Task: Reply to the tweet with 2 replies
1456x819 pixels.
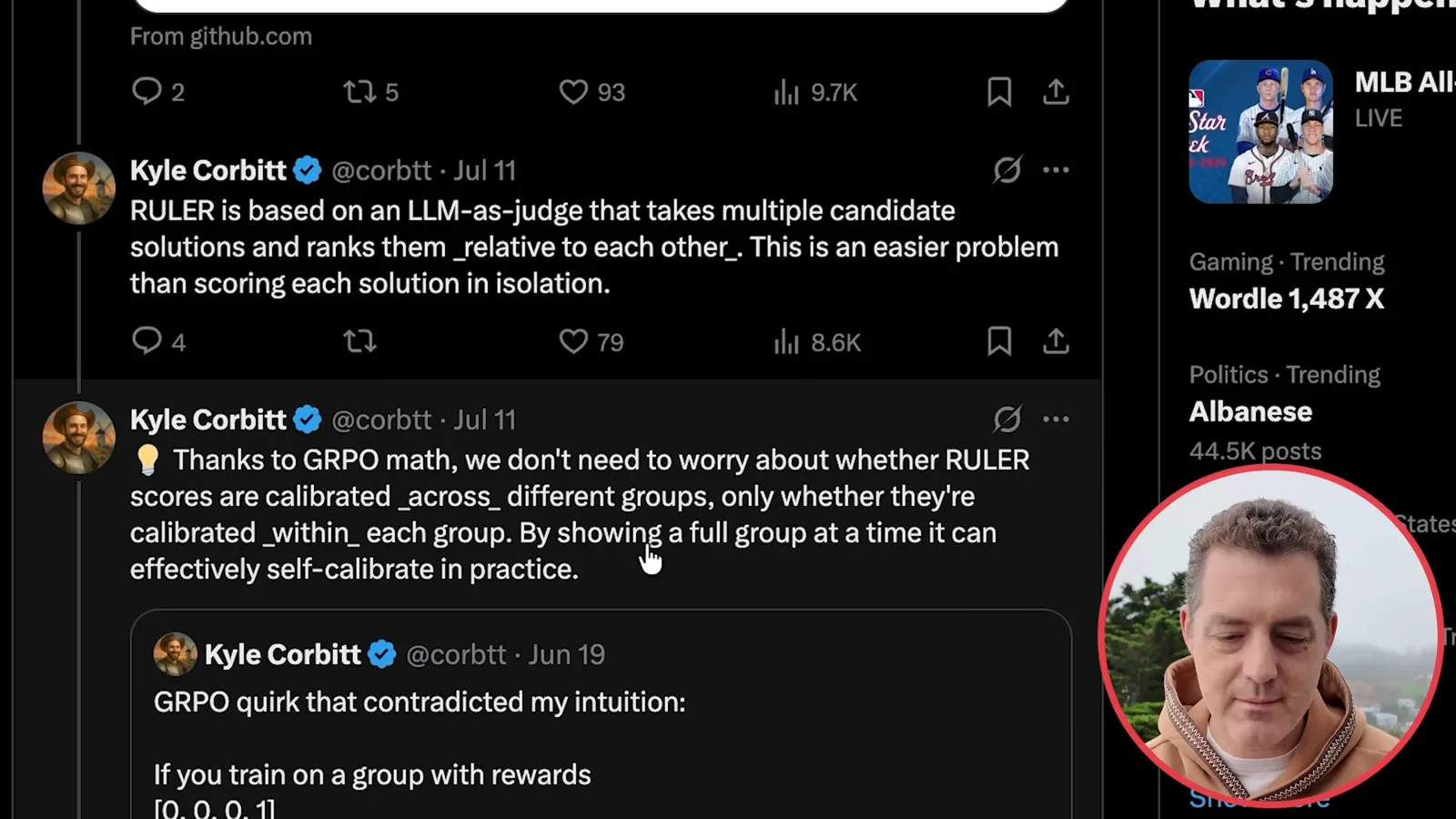Action: coord(158,92)
